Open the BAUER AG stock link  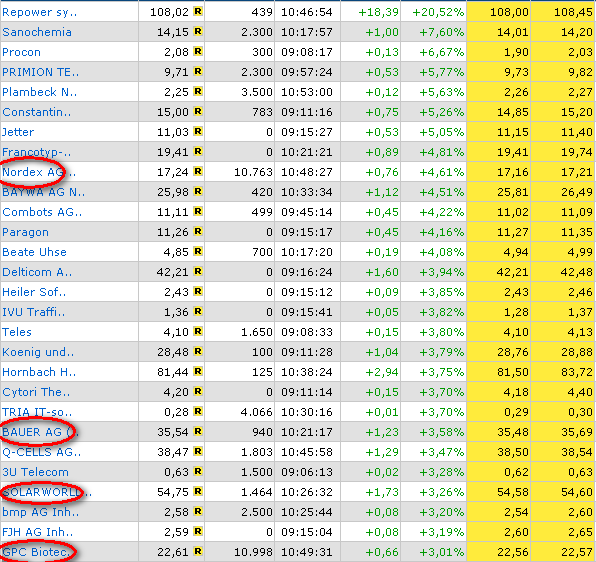click(x=32, y=432)
